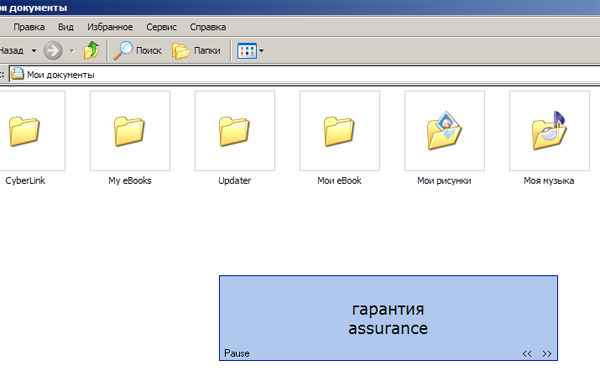This screenshot has height=376, width=600.
Task: Open the Сервис menu
Action: point(161,27)
